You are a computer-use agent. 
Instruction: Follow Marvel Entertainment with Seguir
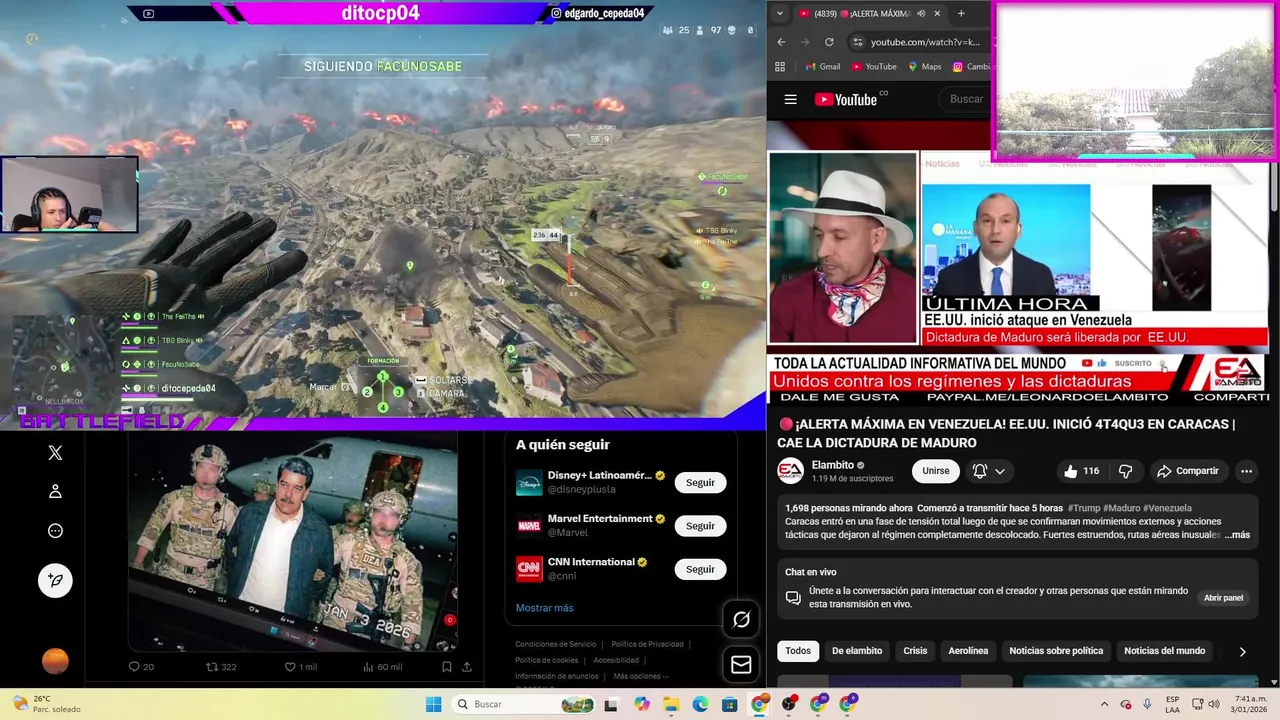[x=700, y=526]
